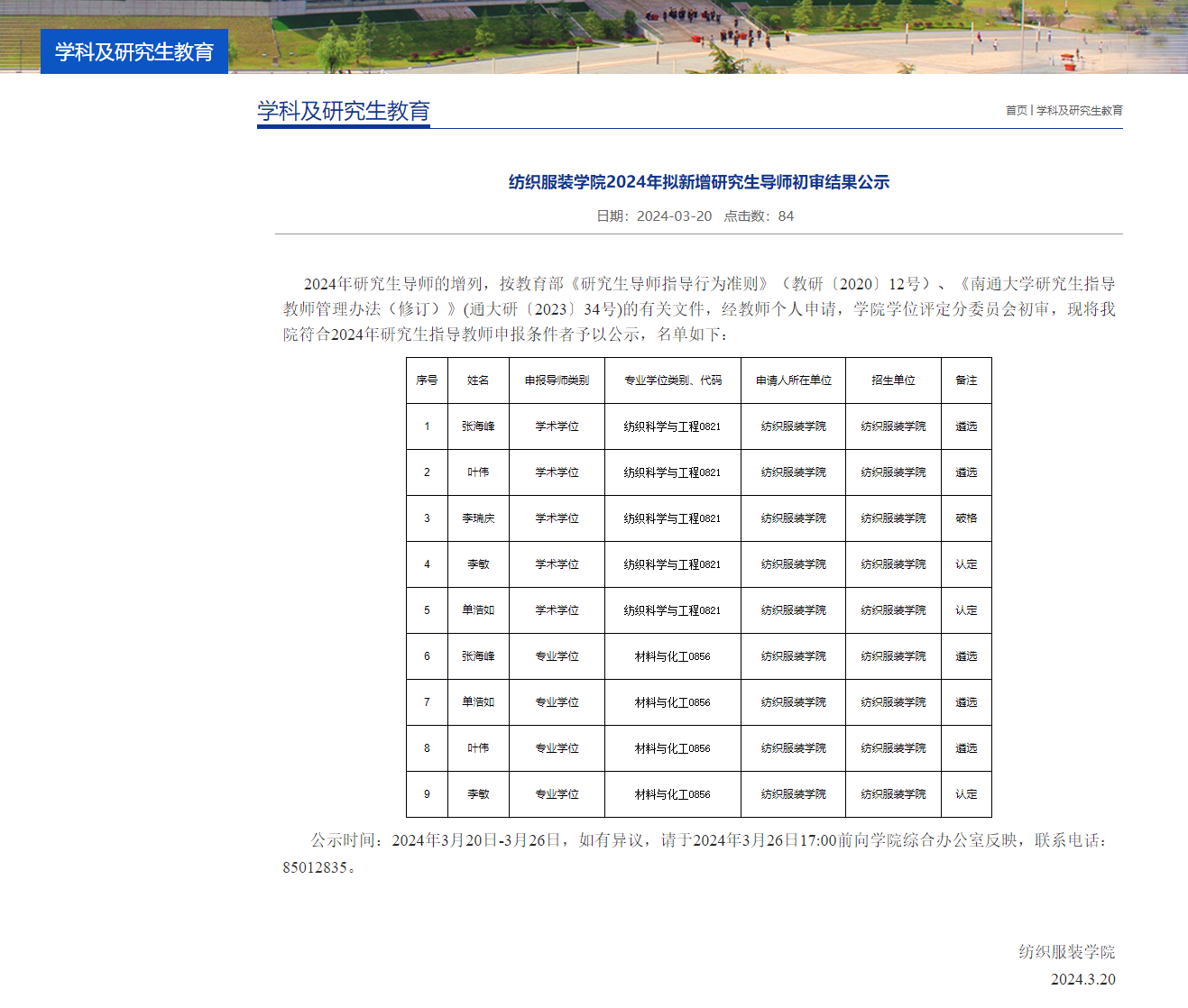This screenshot has width=1188, height=1008.
Task: Click the blue "学科及研究生教育" banner label
Action: click(x=134, y=52)
